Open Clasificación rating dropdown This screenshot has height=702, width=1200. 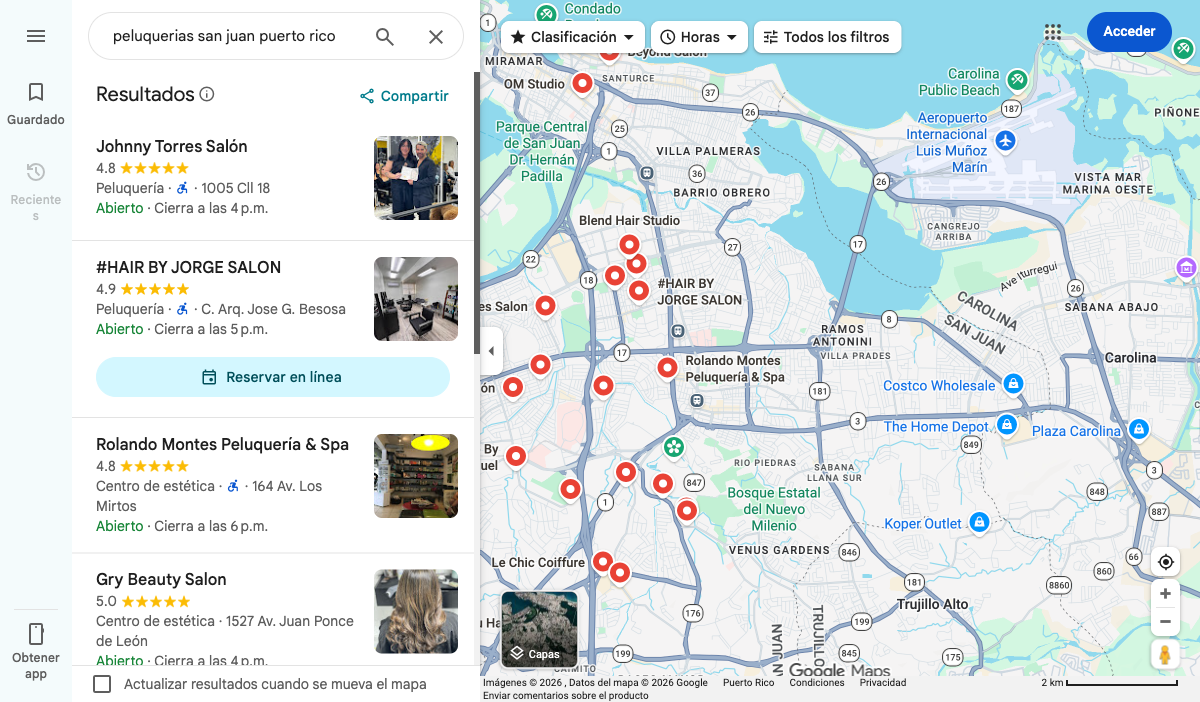[572, 37]
